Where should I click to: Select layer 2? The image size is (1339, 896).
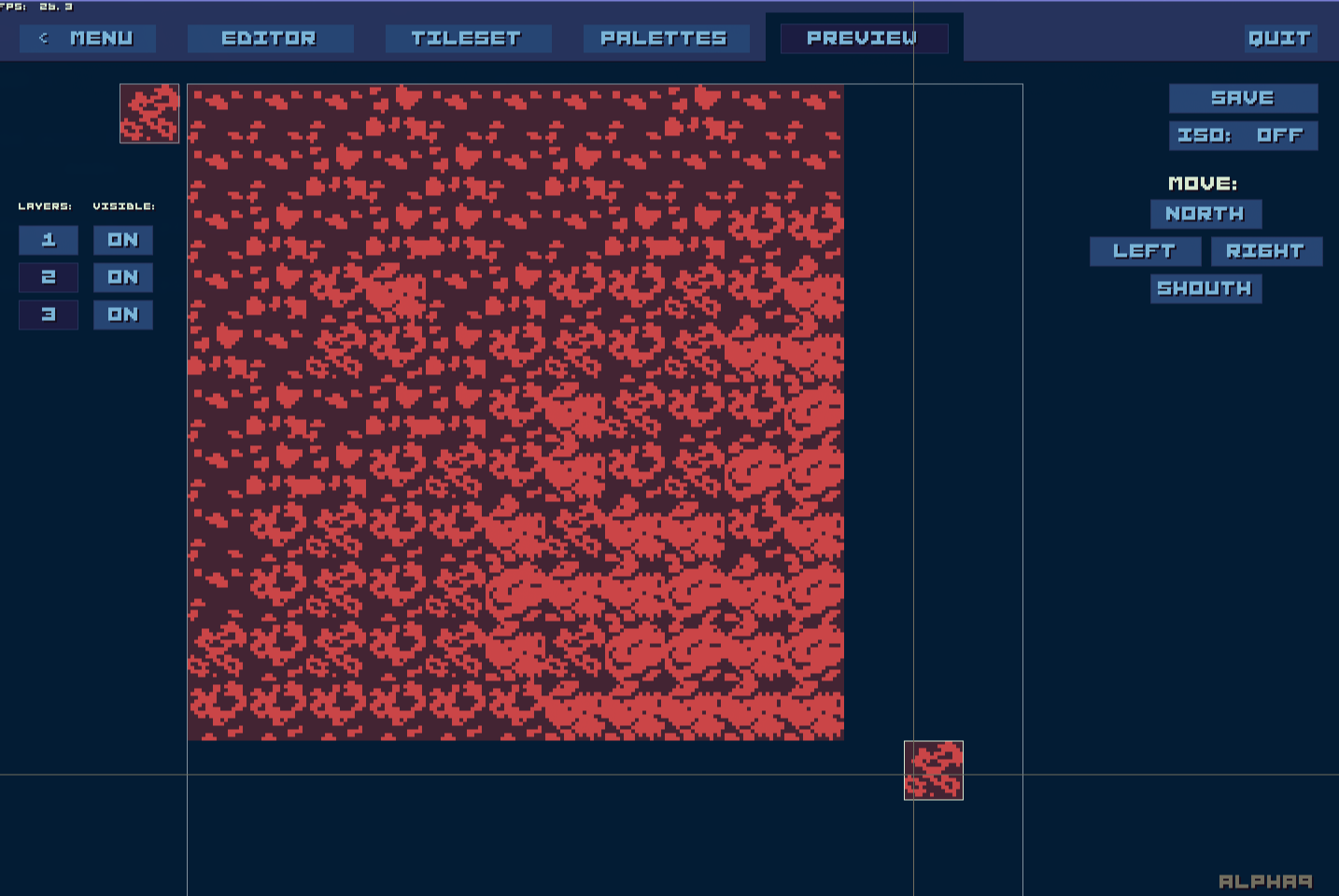(x=49, y=277)
